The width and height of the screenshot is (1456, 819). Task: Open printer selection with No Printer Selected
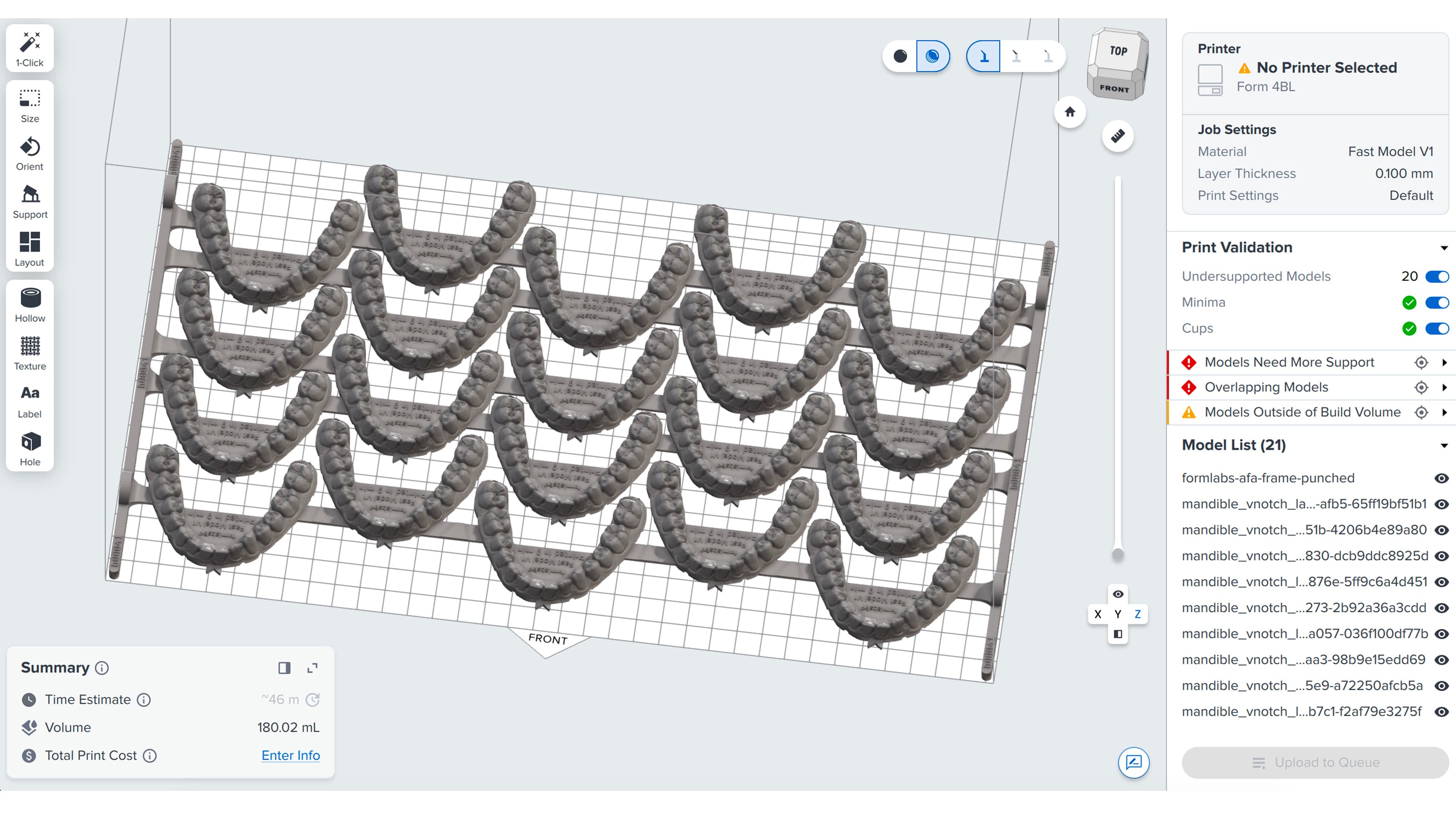click(1326, 67)
